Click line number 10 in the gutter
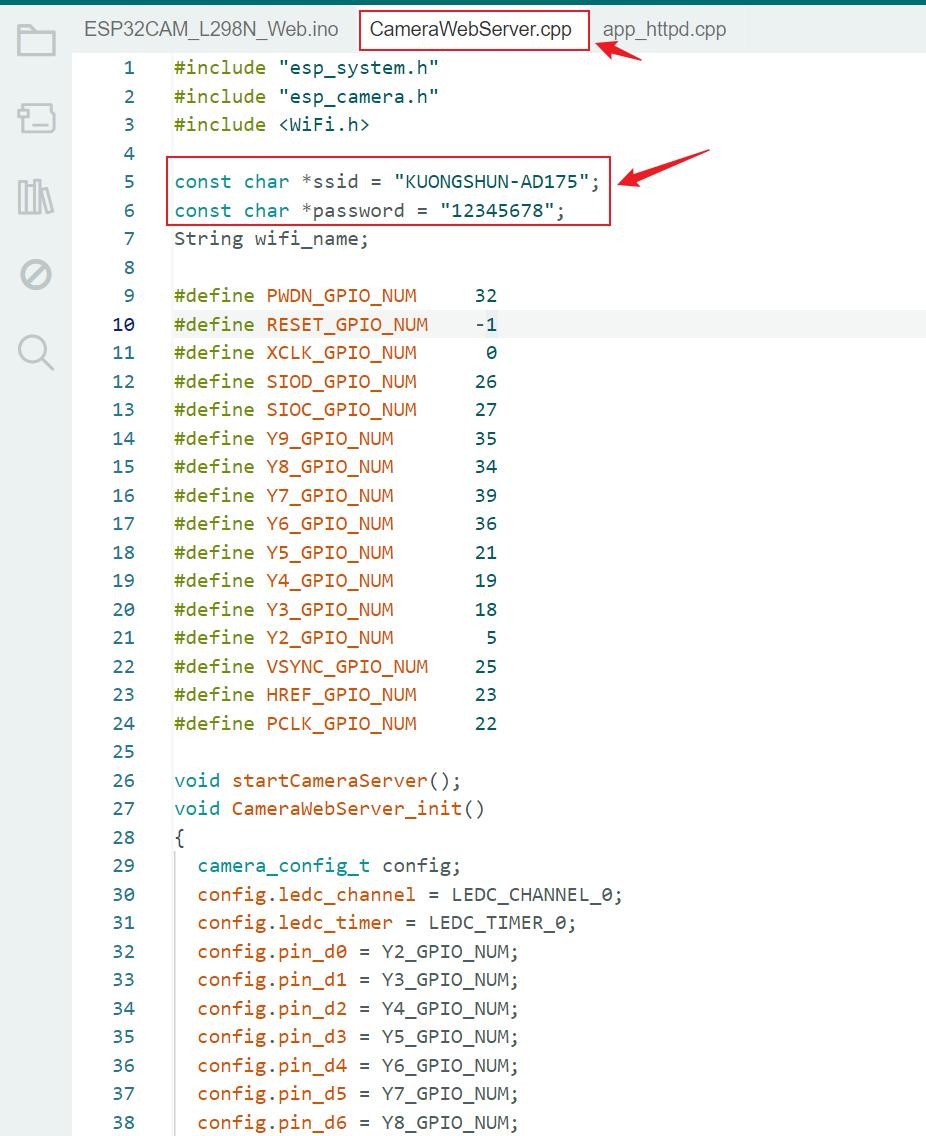Viewport: 926px width, 1136px height. pyautogui.click(x=123, y=325)
